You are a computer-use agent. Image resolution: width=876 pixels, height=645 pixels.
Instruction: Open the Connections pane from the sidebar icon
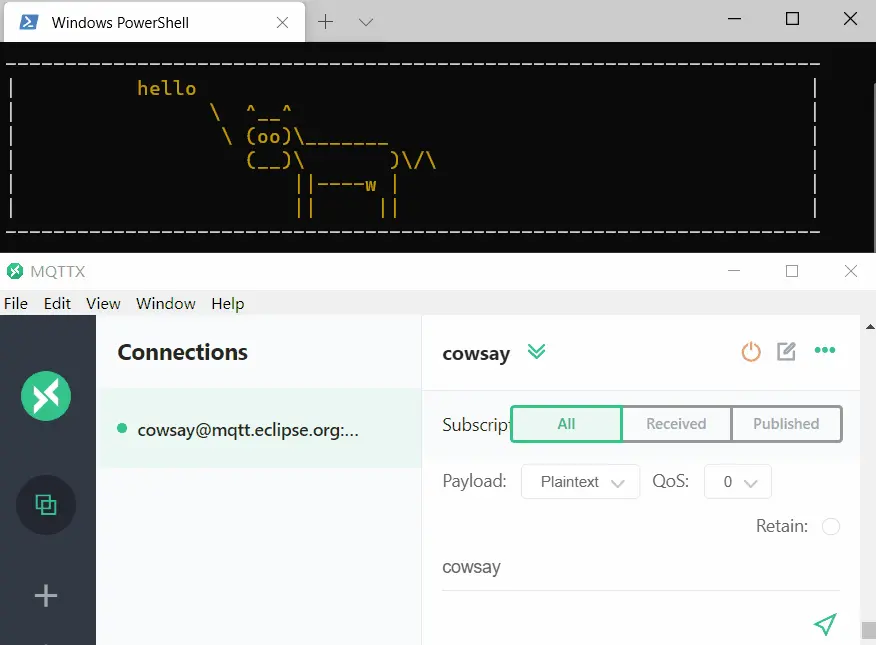click(x=46, y=505)
